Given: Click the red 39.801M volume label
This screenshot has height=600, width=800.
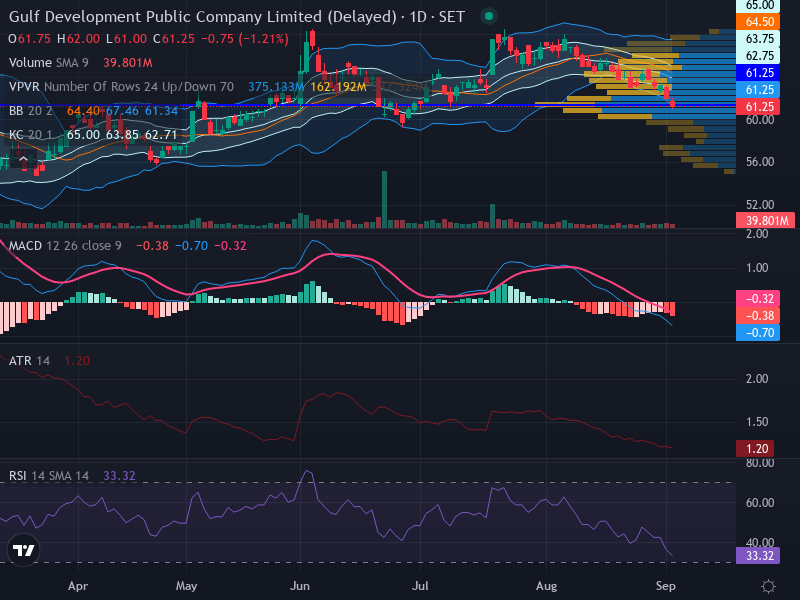Looking at the screenshot, I should click(765, 220).
